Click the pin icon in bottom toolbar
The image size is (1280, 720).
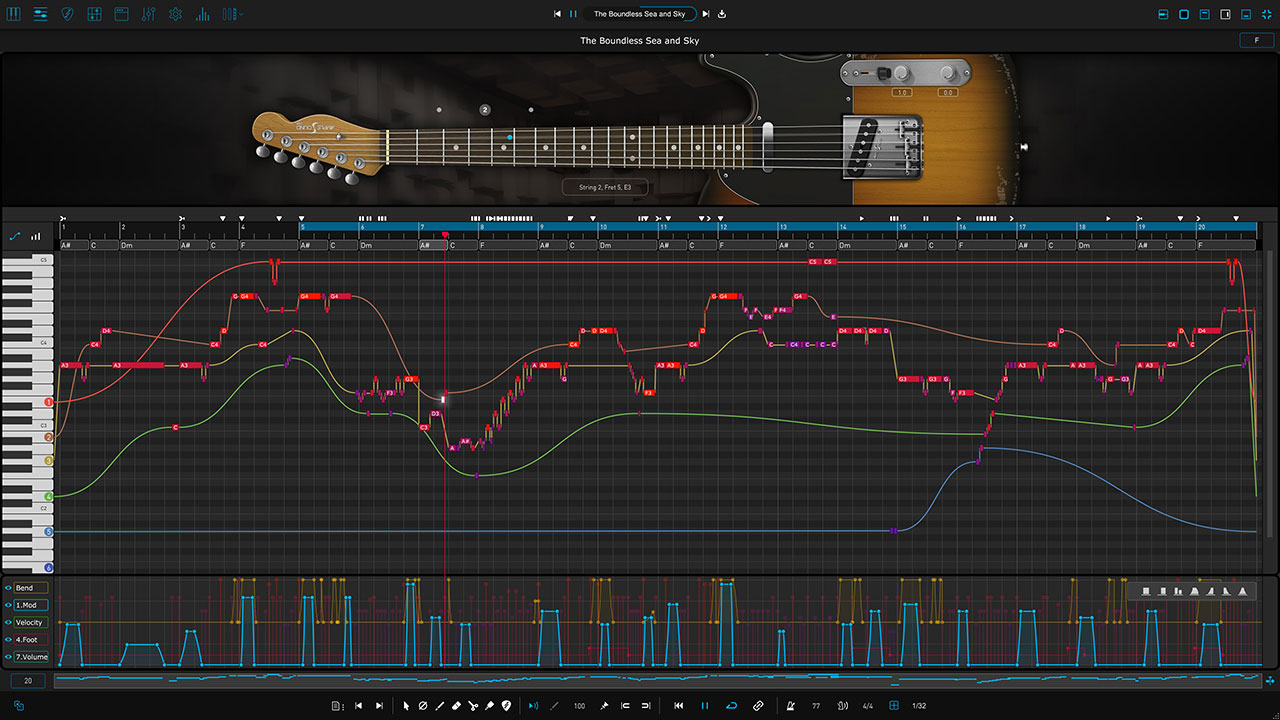[604, 706]
